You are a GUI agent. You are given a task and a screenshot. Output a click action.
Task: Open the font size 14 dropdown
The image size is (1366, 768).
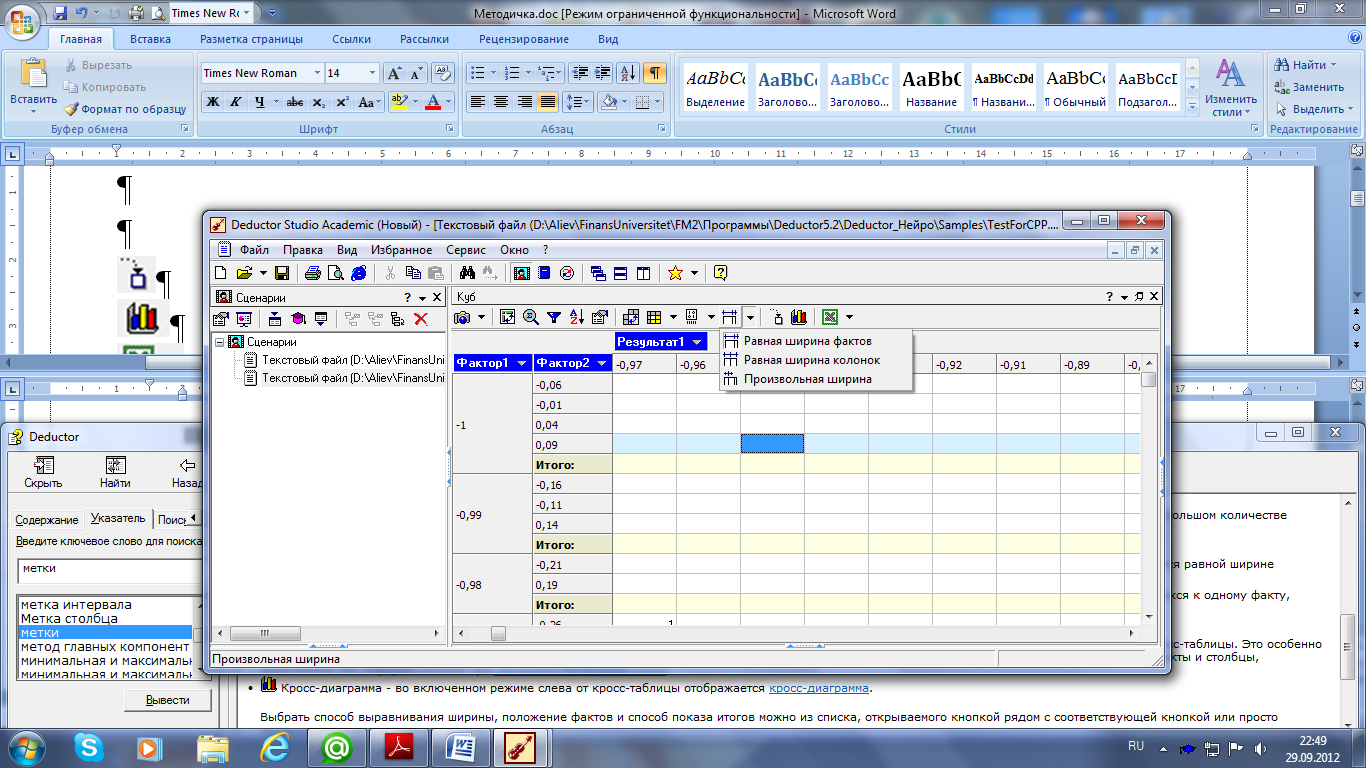[x=373, y=73]
